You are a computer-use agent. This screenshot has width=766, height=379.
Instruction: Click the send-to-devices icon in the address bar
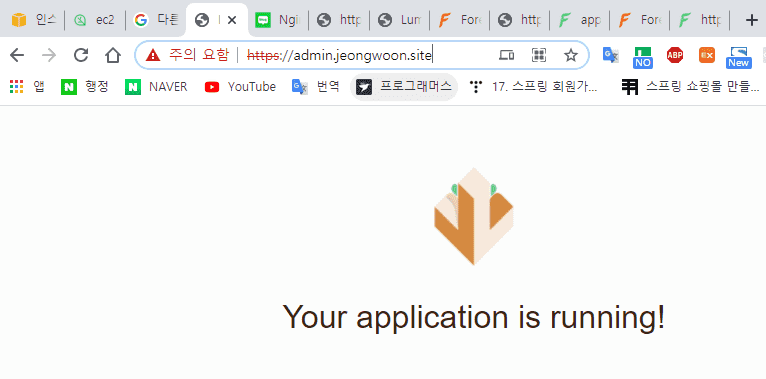point(507,55)
